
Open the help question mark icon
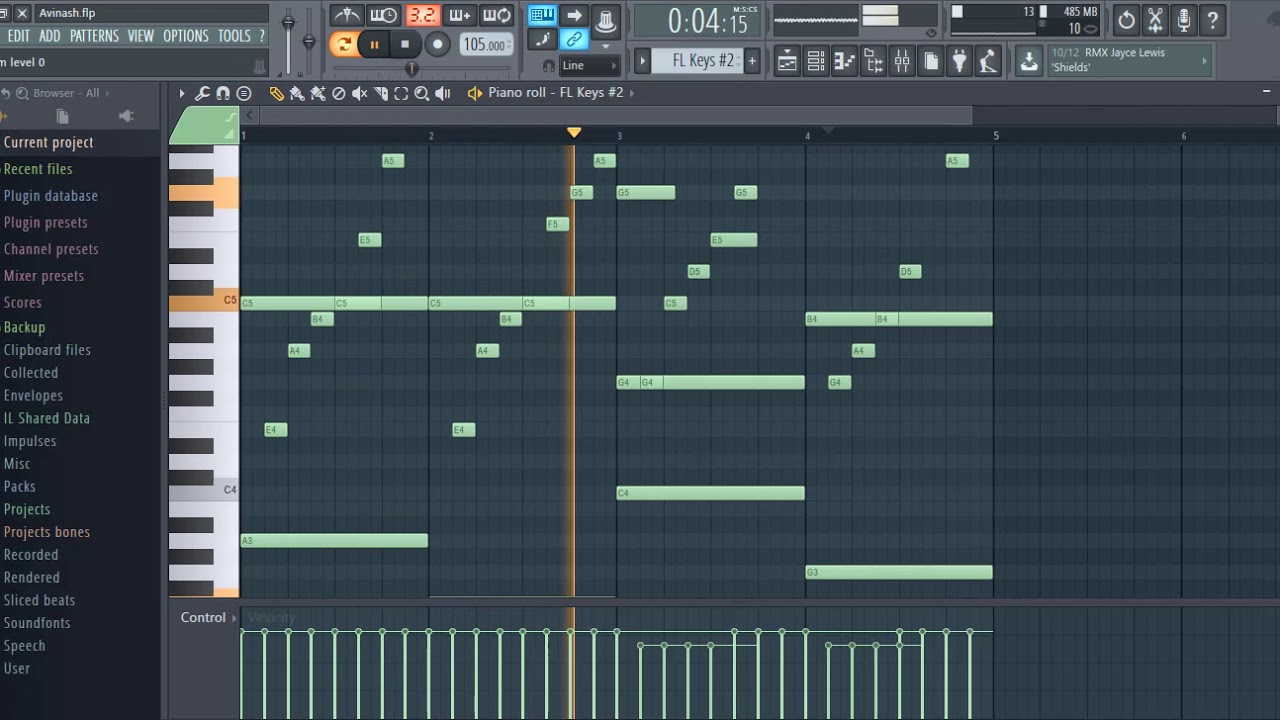(x=1213, y=19)
